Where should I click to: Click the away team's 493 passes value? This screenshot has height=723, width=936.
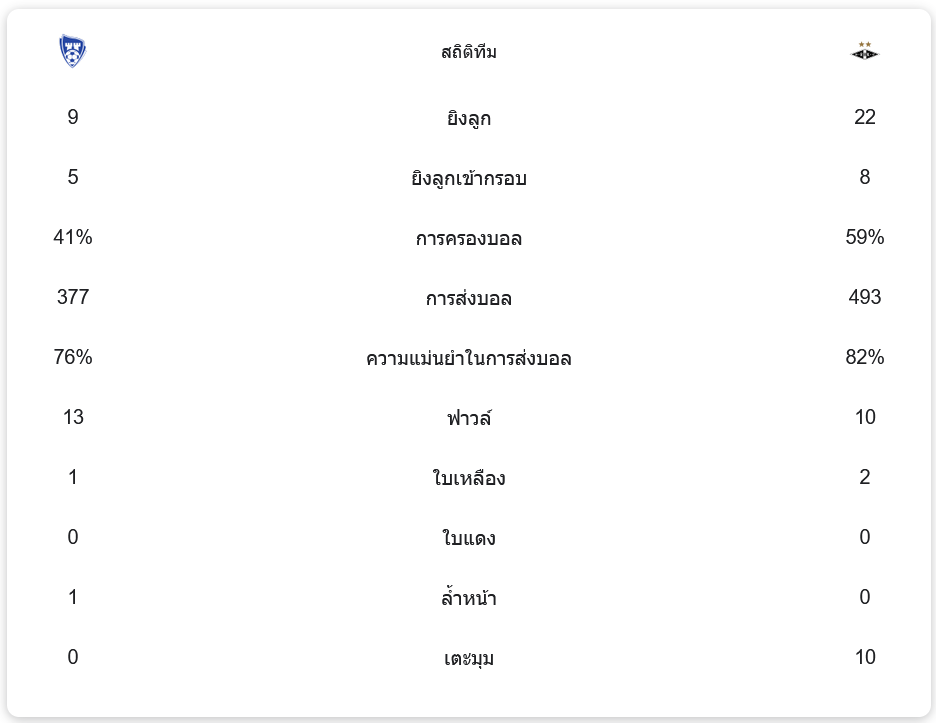864,297
